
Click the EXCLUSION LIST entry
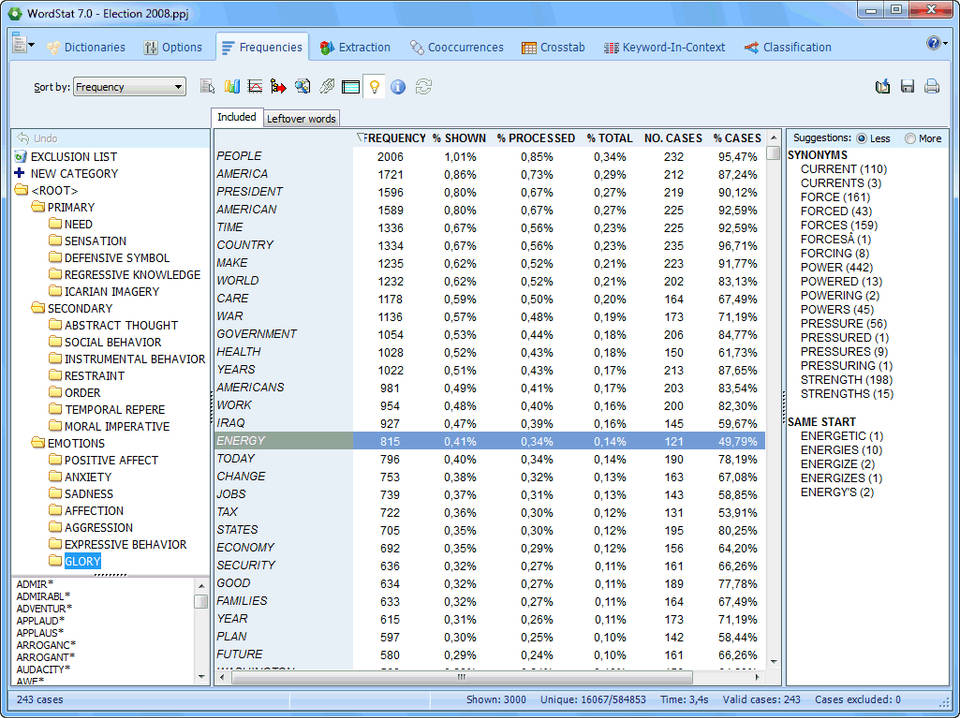(73, 156)
